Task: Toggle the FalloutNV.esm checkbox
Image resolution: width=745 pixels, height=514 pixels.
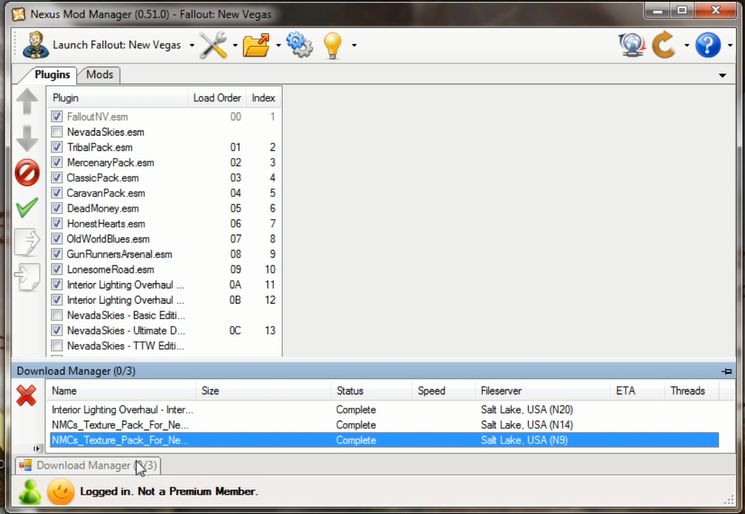Action: point(57,116)
